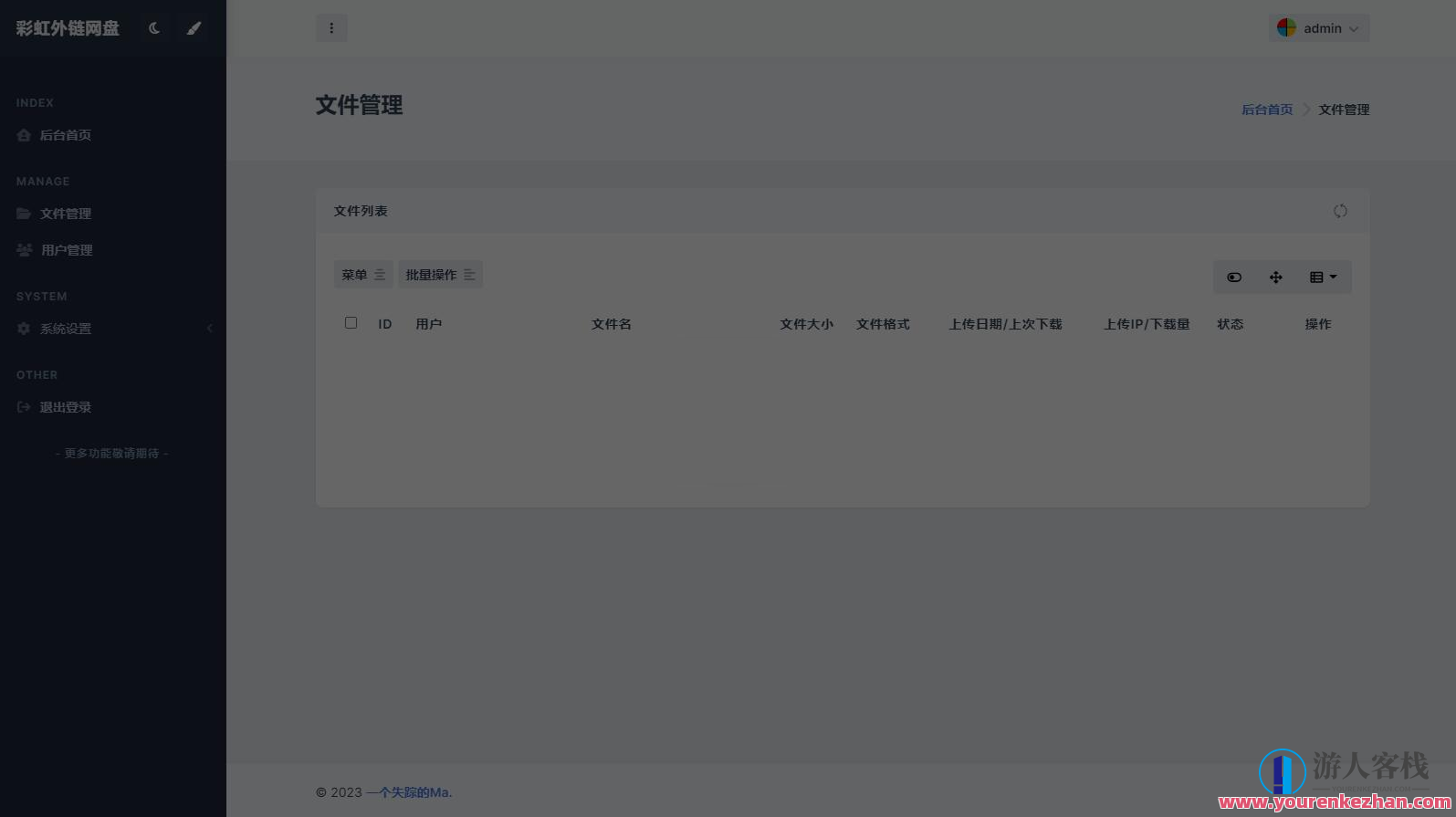1456x817 pixels.
Task: Open the 批量操作 dropdown button
Action: point(440,275)
